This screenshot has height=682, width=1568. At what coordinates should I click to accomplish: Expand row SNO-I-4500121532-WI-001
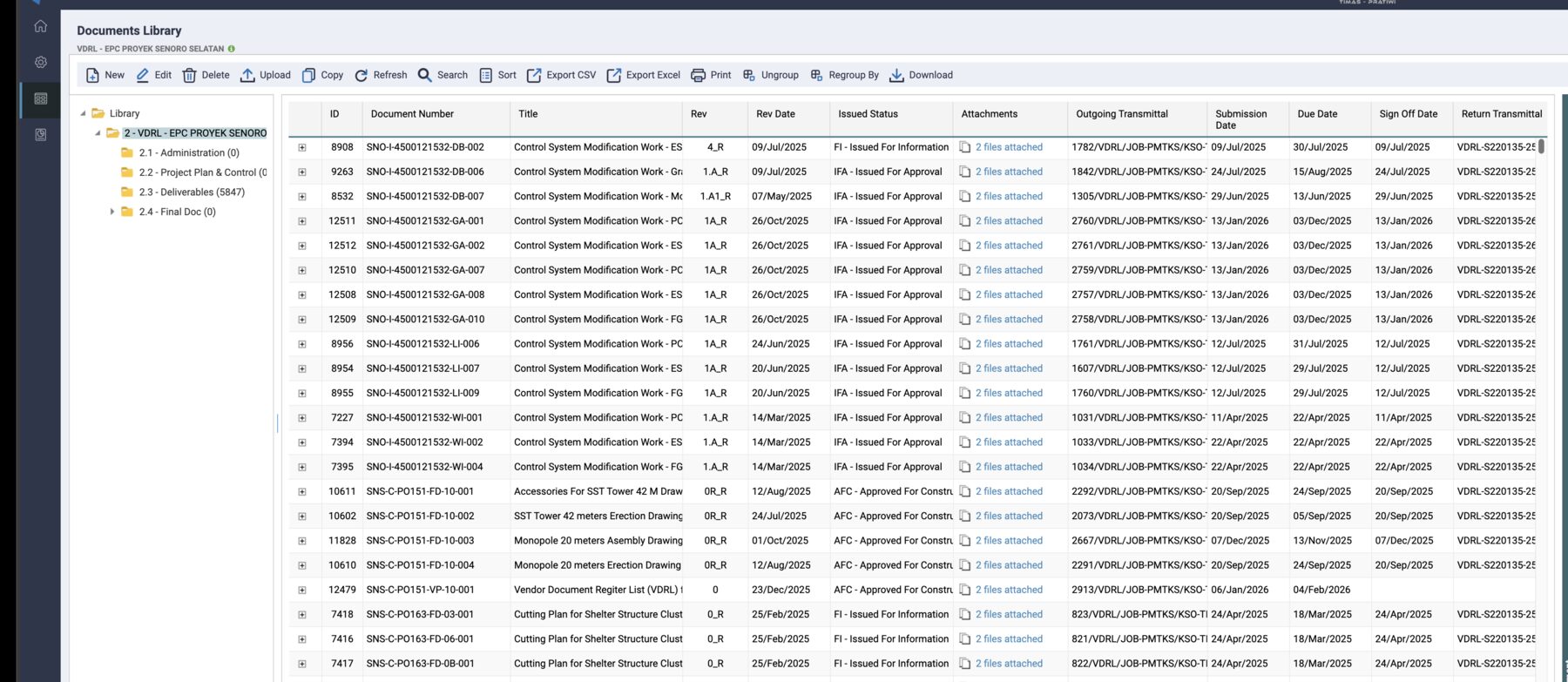click(x=302, y=418)
